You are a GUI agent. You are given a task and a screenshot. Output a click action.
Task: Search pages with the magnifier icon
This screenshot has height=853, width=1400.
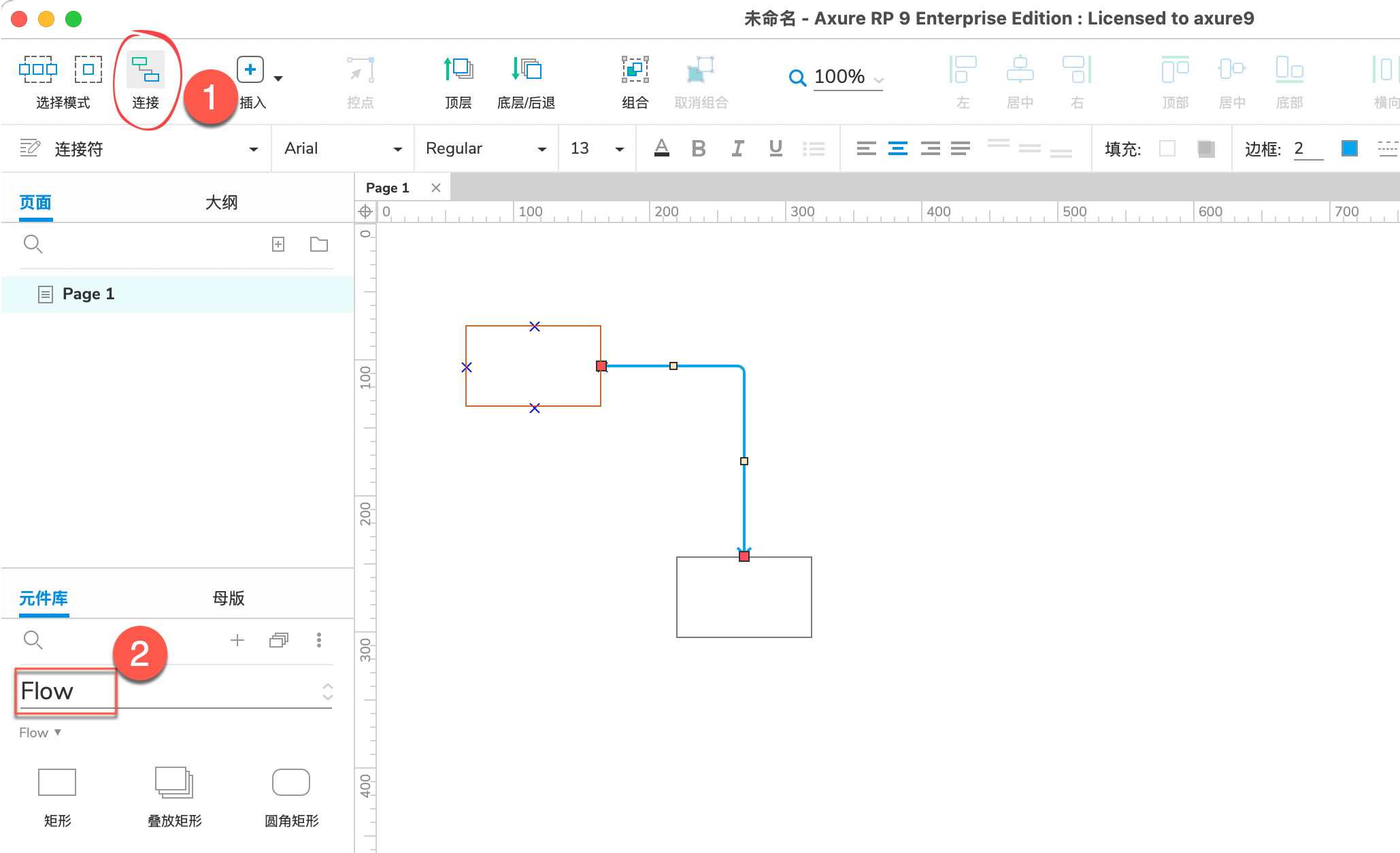point(33,244)
